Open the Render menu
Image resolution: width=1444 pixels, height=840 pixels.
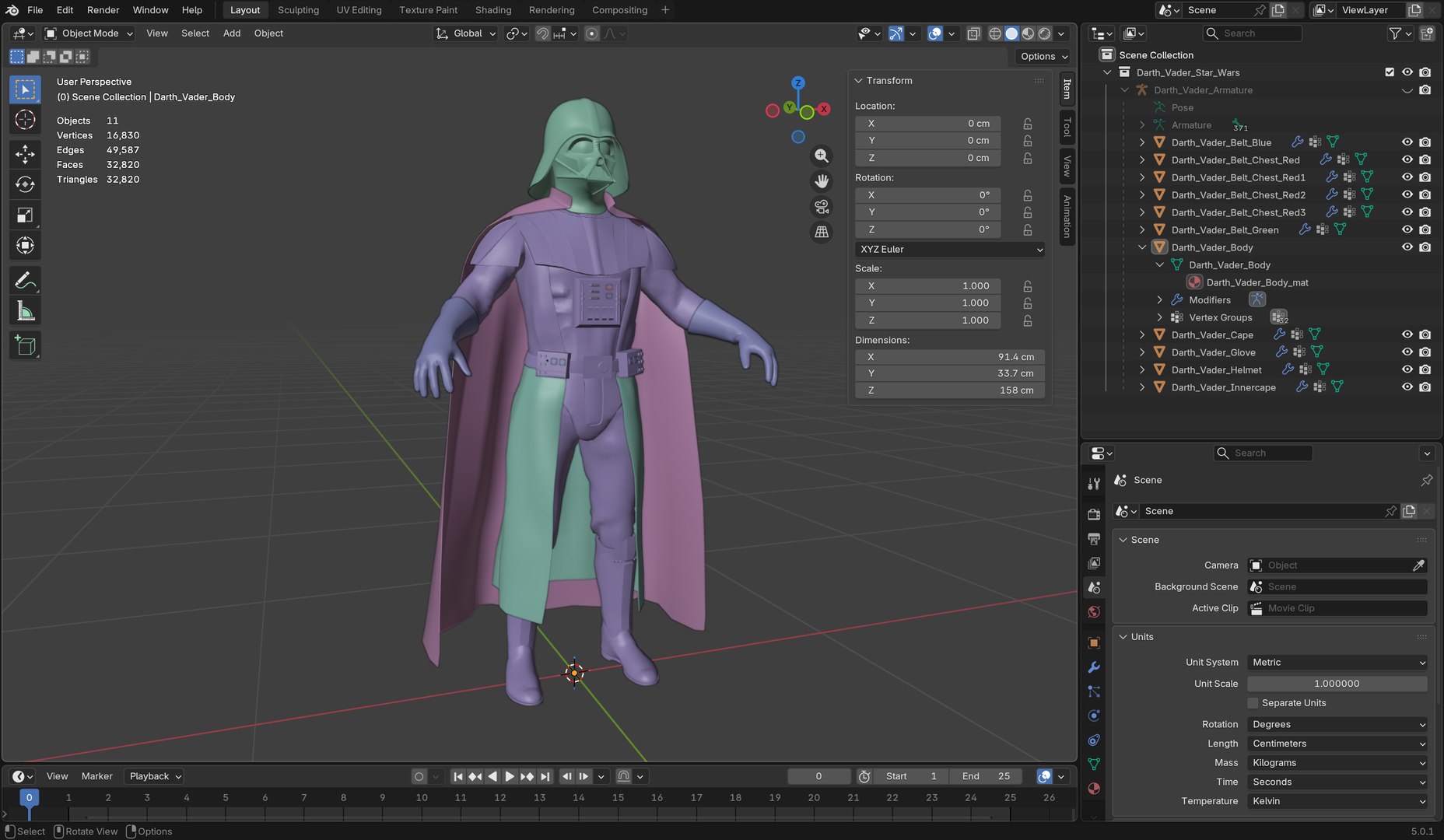[x=103, y=10]
